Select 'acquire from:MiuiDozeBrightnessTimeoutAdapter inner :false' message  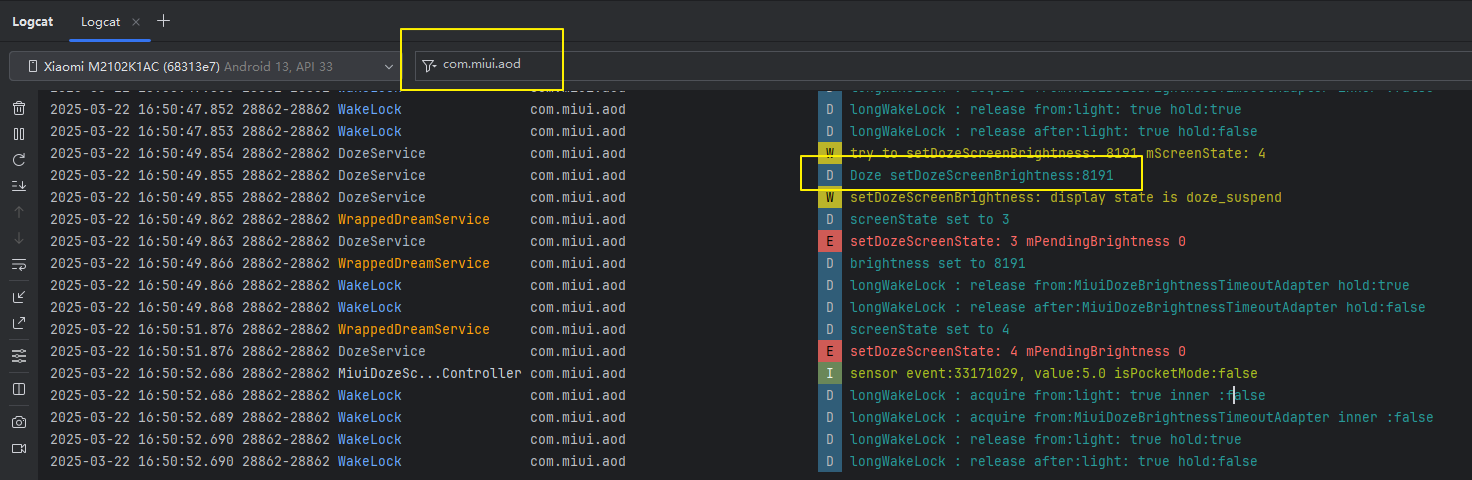1141,417
